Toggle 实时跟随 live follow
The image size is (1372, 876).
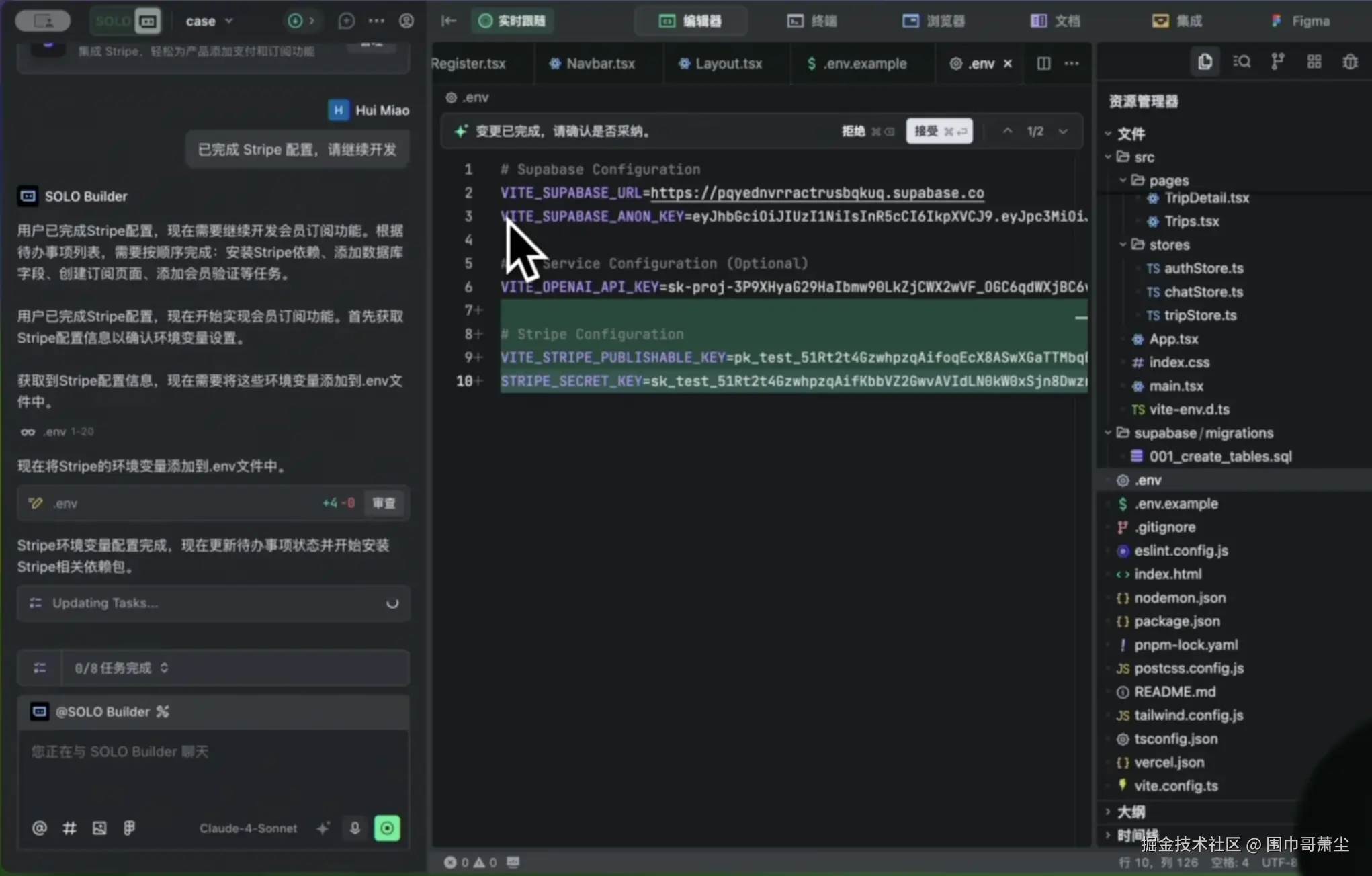pos(512,21)
